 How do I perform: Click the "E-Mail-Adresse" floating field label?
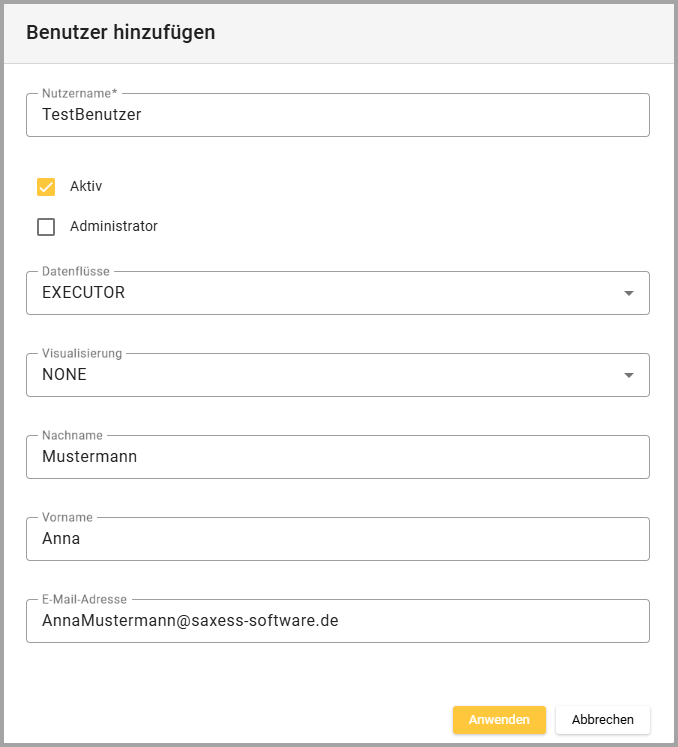coord(84,599)
